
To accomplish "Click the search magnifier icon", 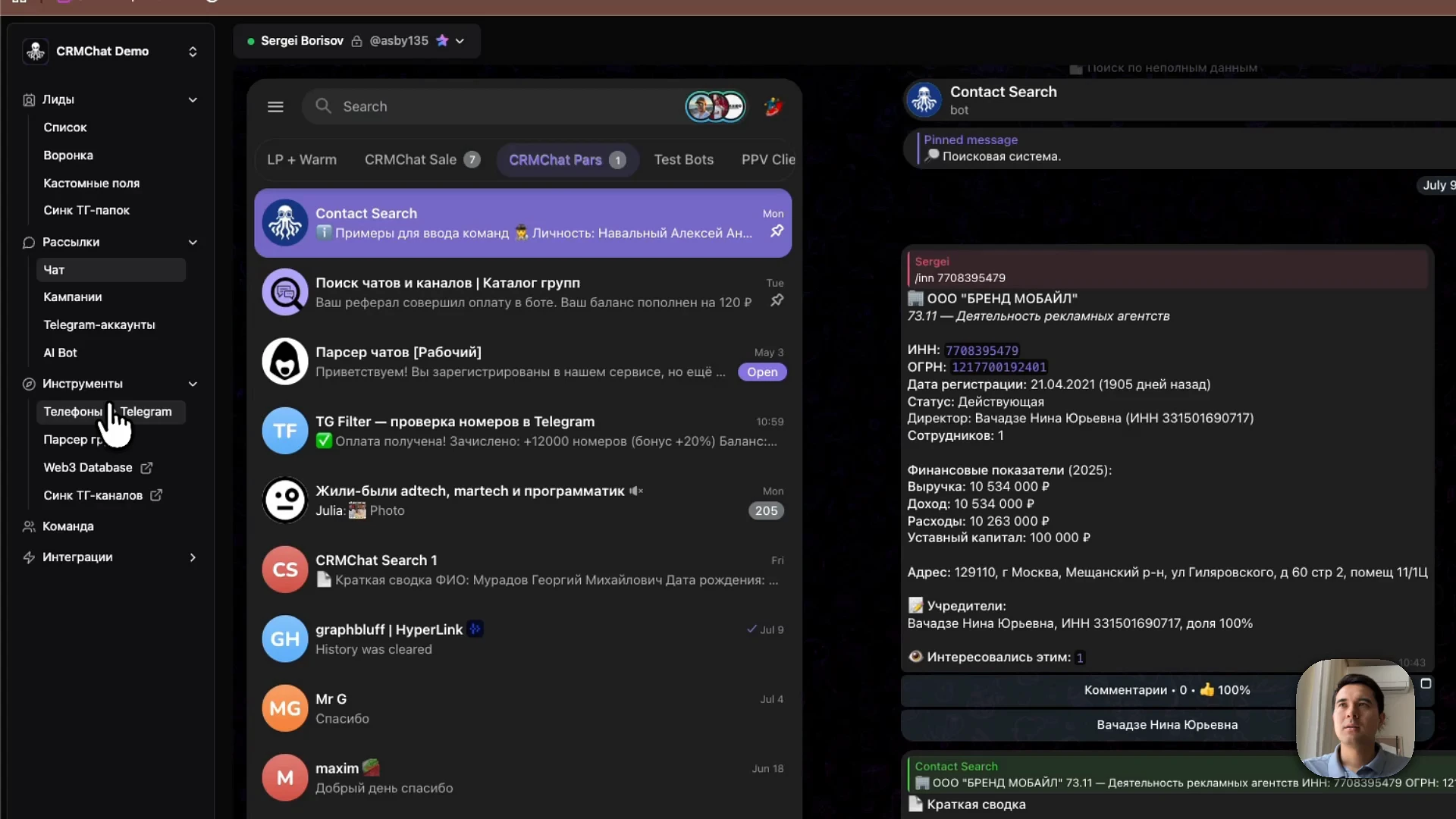I will tap(323, 106).
